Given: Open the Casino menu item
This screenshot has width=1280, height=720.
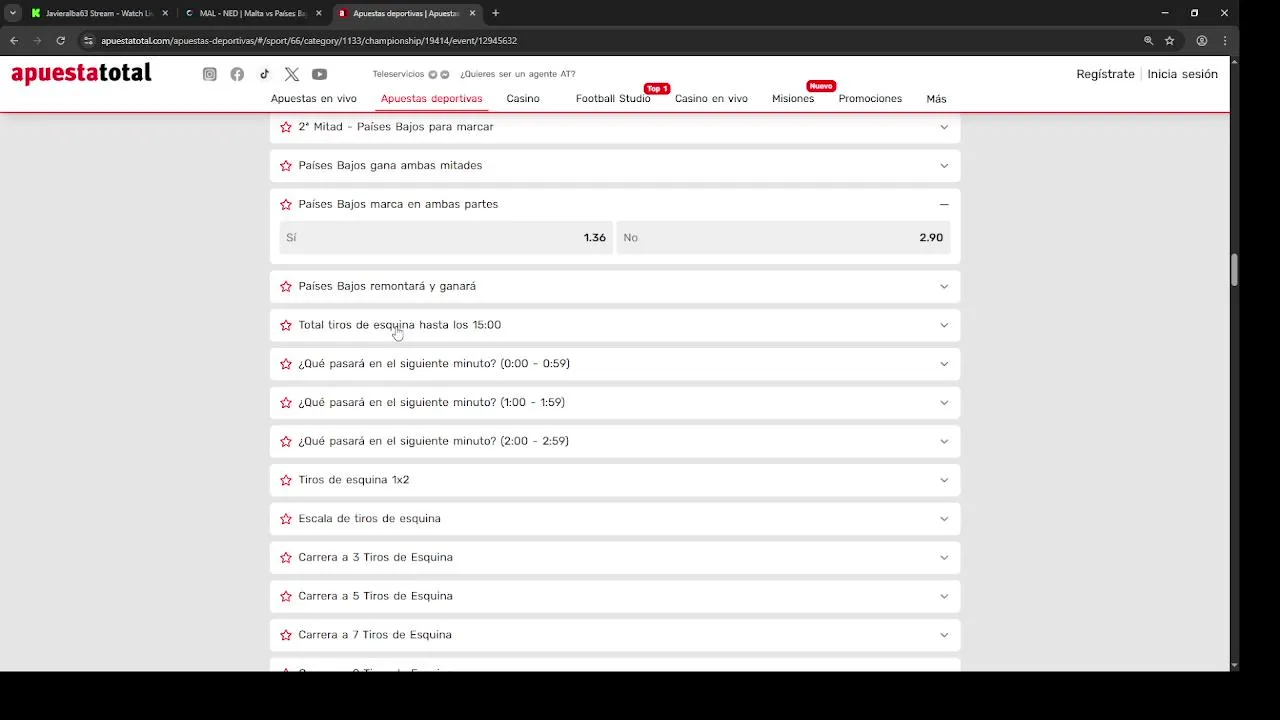Looking at the screenshot, I should tap(523, 99).
